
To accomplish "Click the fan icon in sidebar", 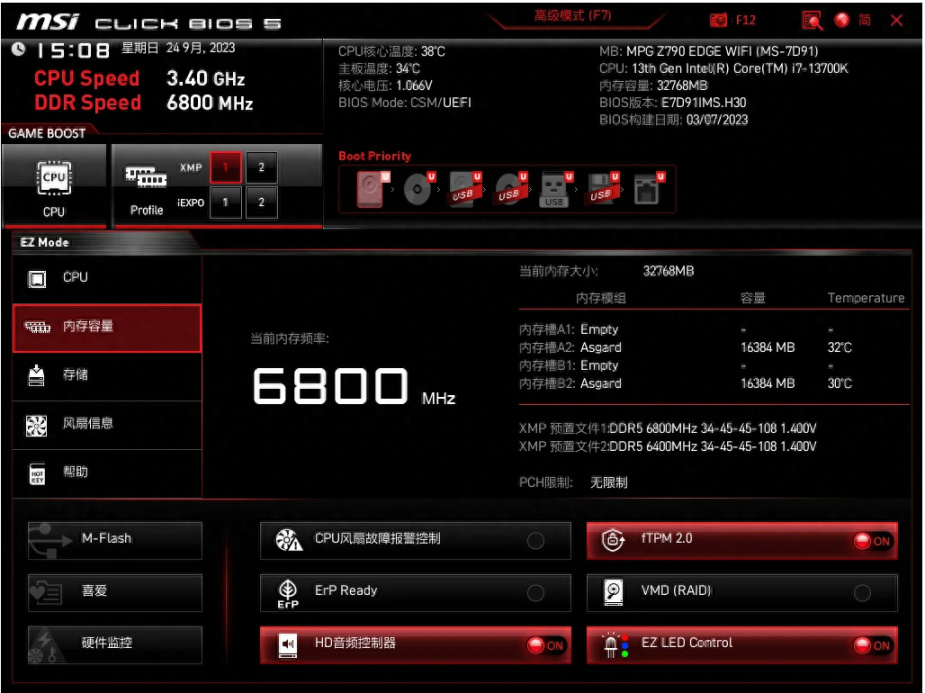I will (x=37, y=425).
